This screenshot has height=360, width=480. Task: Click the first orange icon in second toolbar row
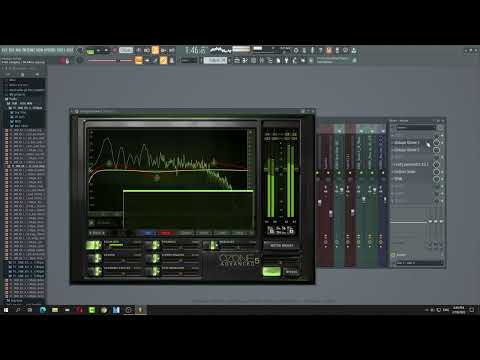[139, 60]
